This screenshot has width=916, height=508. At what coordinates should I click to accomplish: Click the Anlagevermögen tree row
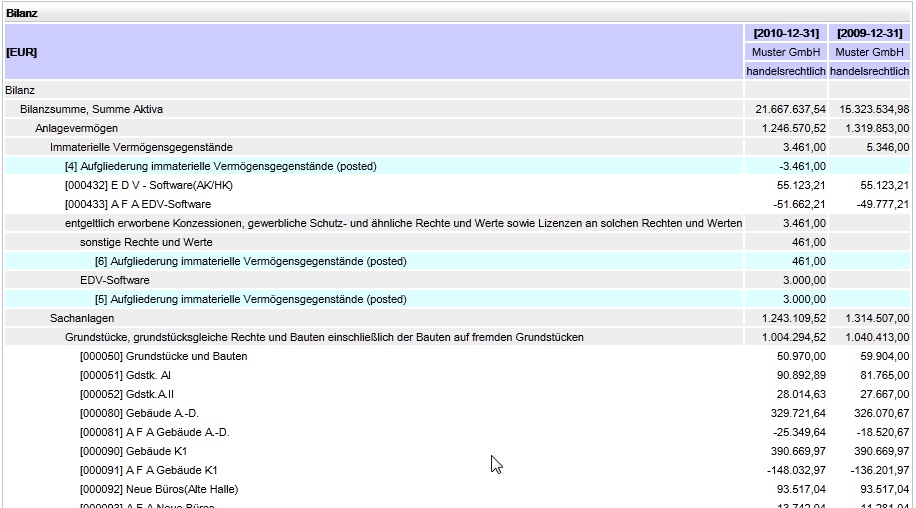point(77,128)
